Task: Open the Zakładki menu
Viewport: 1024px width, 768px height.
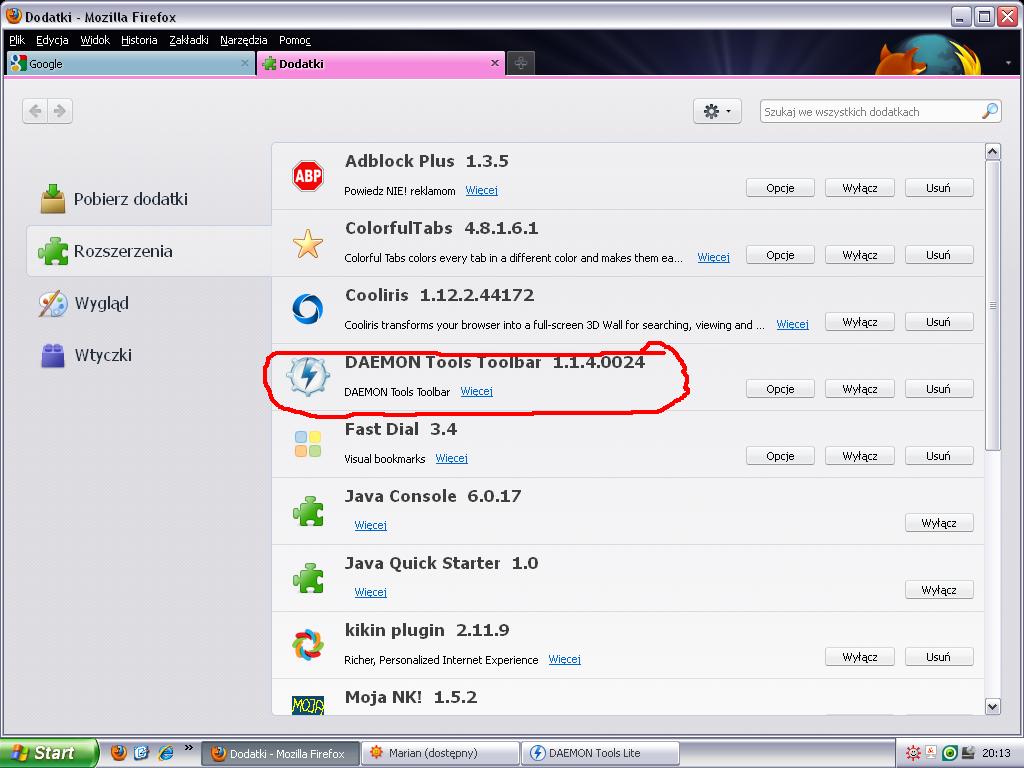Action: point(189,40)
